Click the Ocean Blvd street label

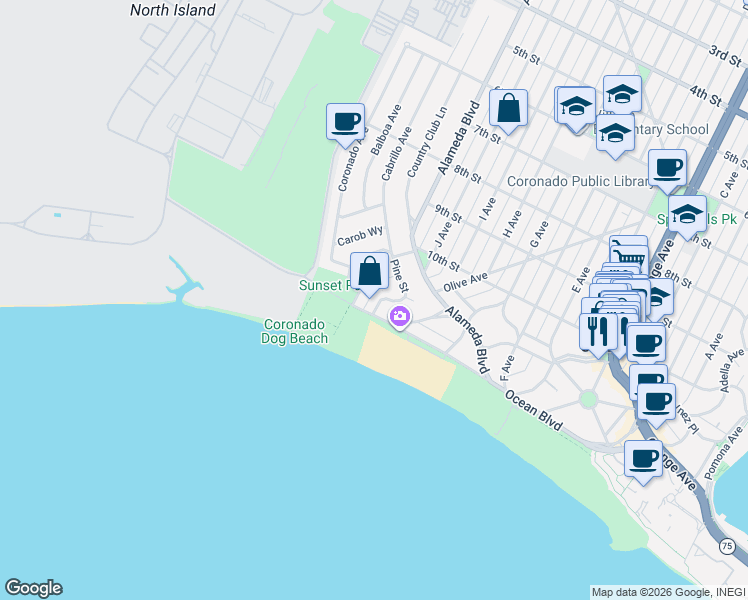click(534, 410)
